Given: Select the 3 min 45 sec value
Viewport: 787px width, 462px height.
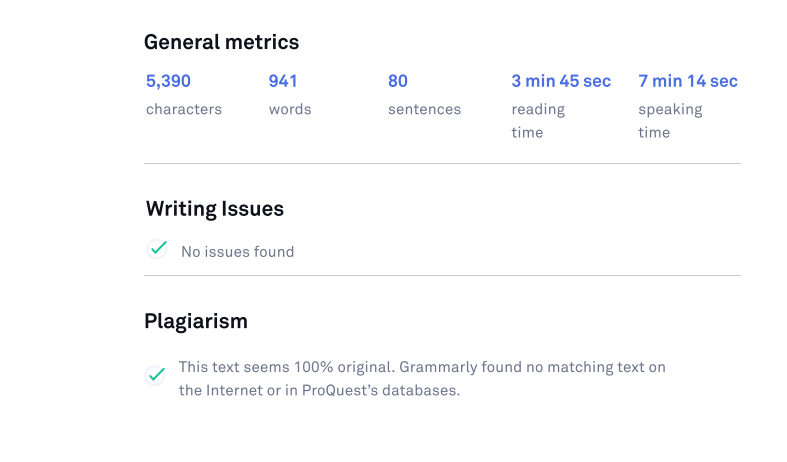Looking at the screenshot, I should (561, 81).
